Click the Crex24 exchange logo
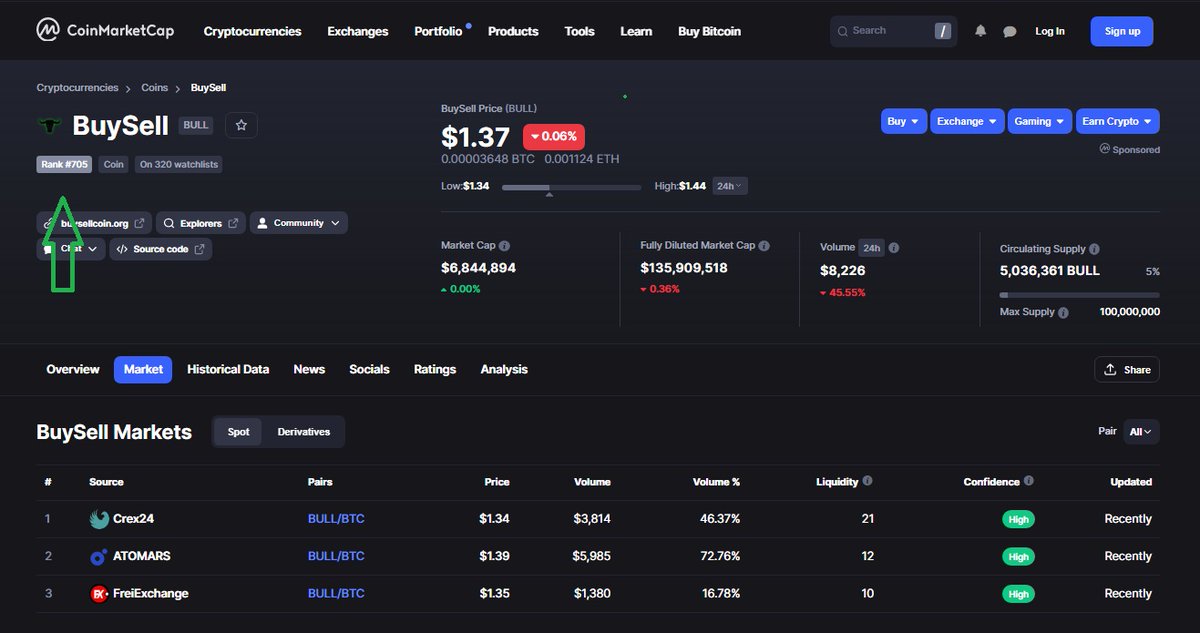1200x633 pixels. coord(99,519)
